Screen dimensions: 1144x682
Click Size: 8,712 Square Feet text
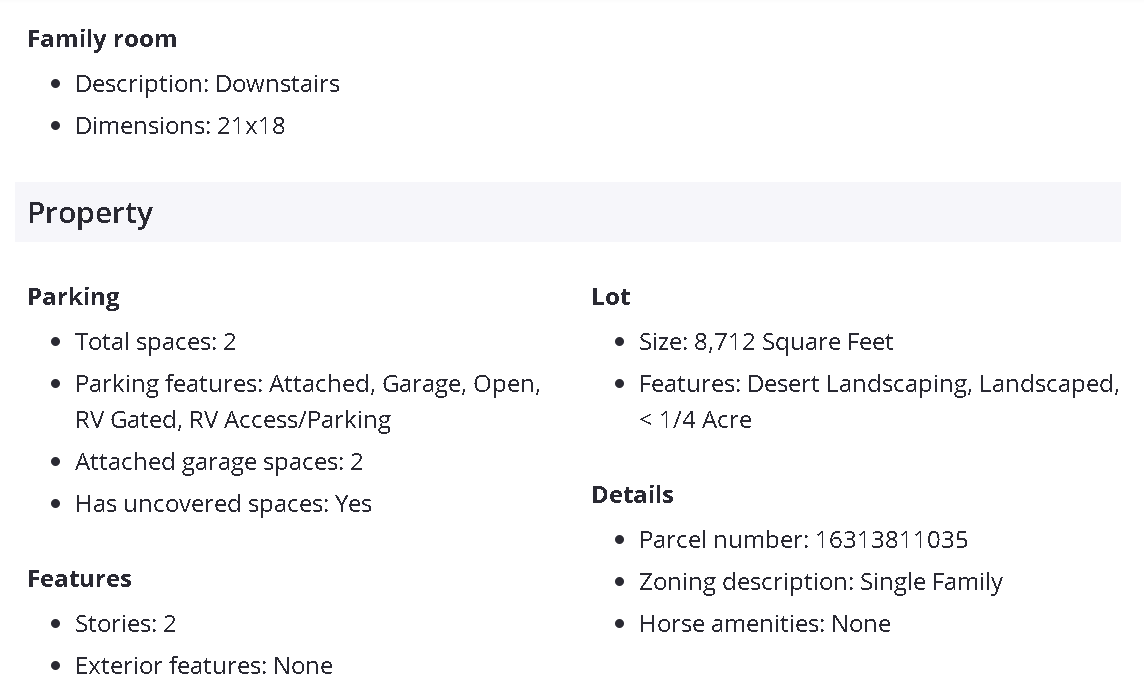[766, 342]
